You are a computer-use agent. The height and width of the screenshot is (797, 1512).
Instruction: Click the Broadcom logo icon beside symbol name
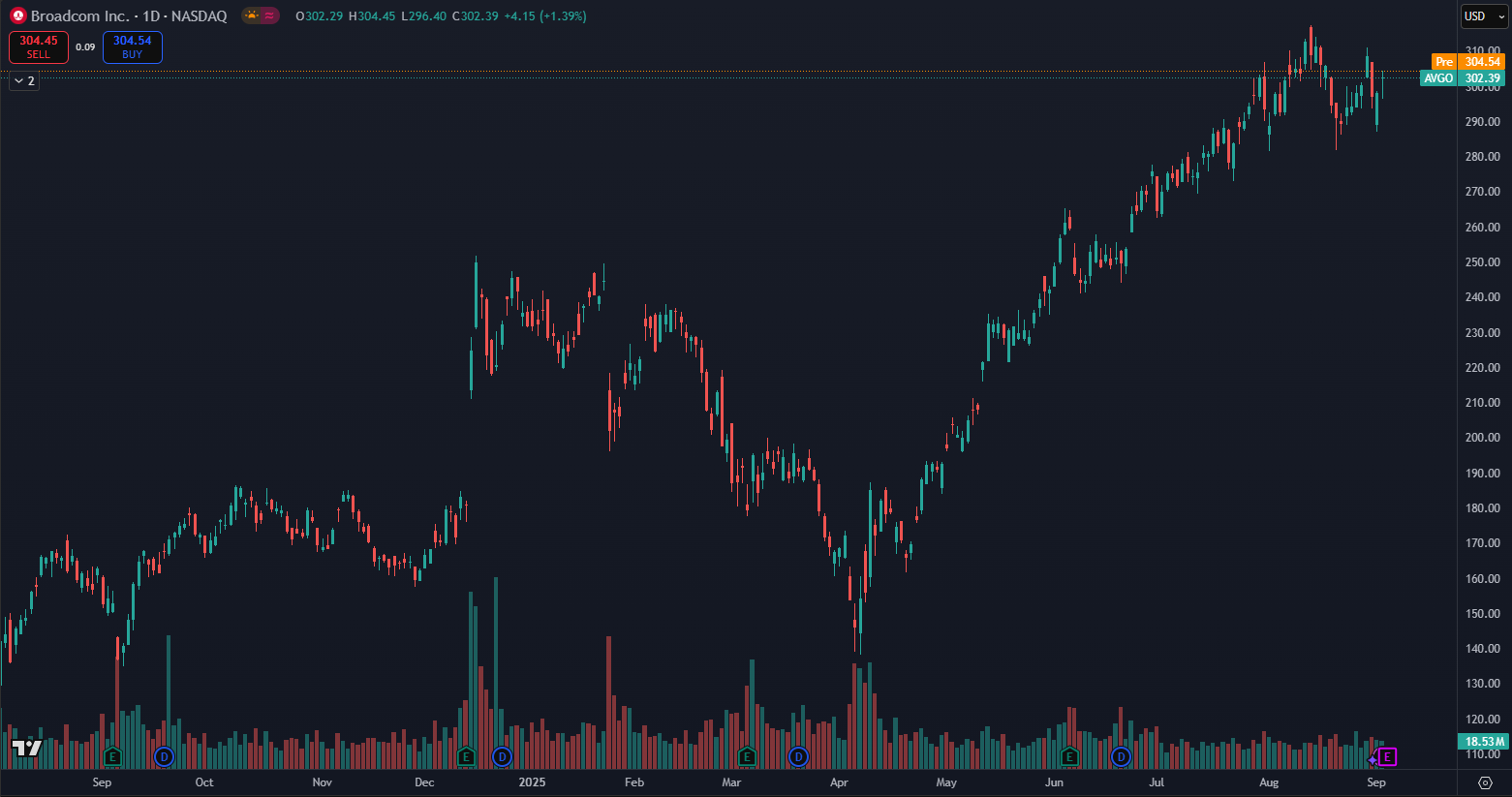click(17, 15)
